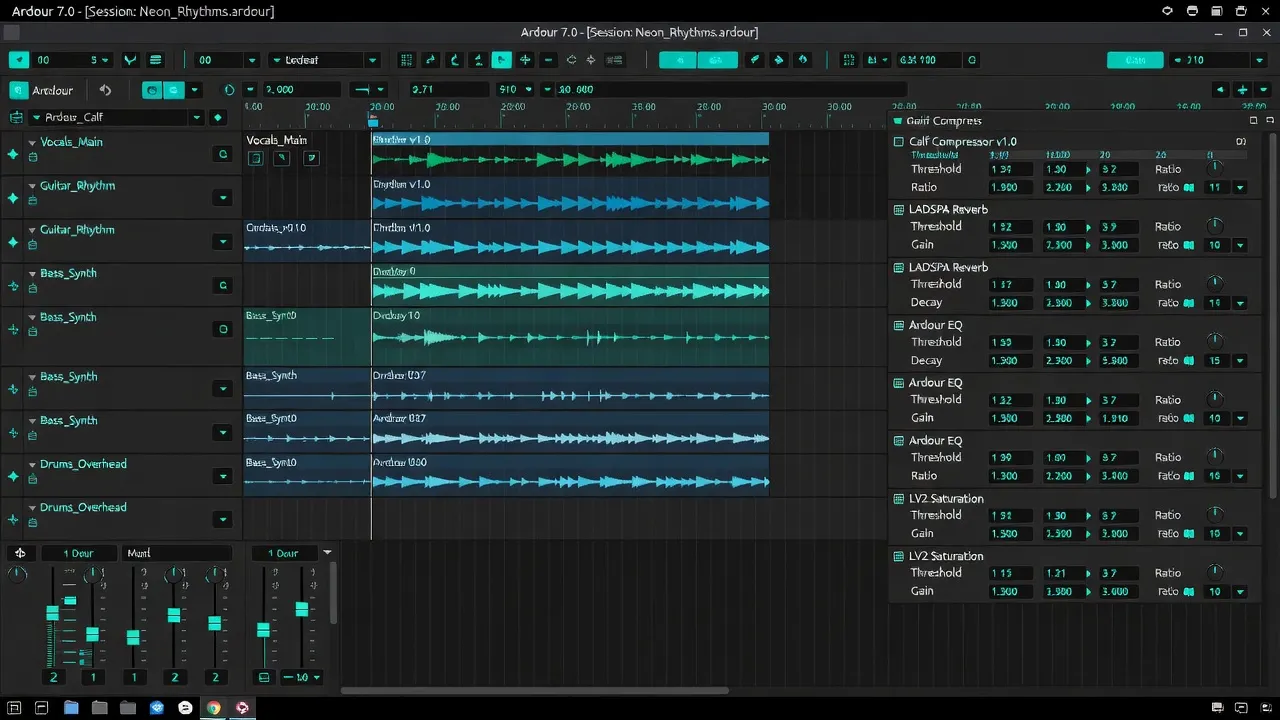This screenshot has width=1280, height=720.
Task: Click the circular icon right of the 6.3K 100 field
Action: coord(971,60)
